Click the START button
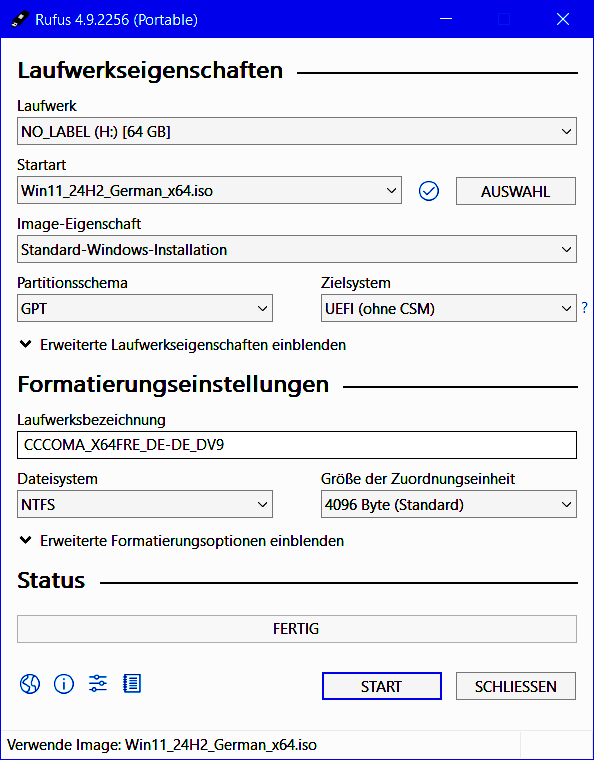 click(x=382, y=686)
